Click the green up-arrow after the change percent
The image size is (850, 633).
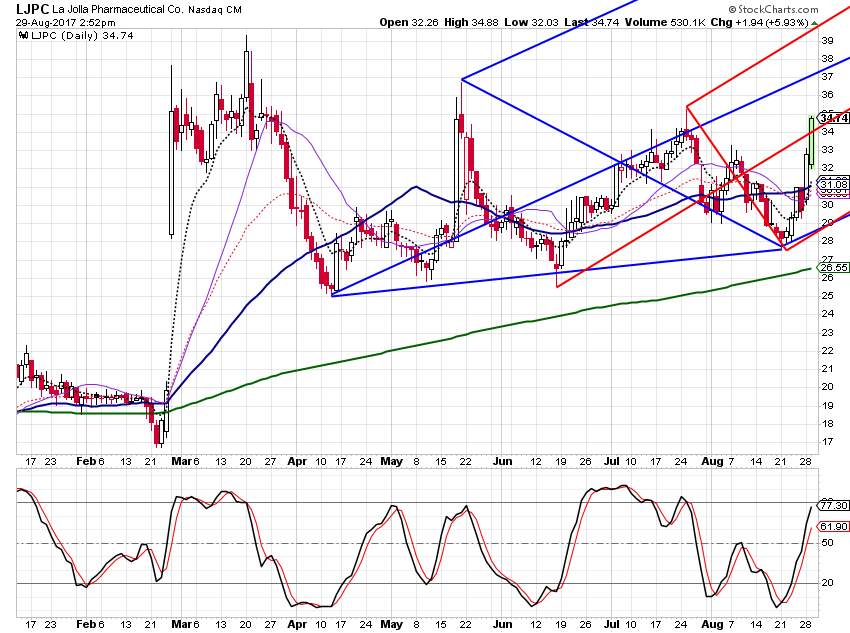point(814,23)
